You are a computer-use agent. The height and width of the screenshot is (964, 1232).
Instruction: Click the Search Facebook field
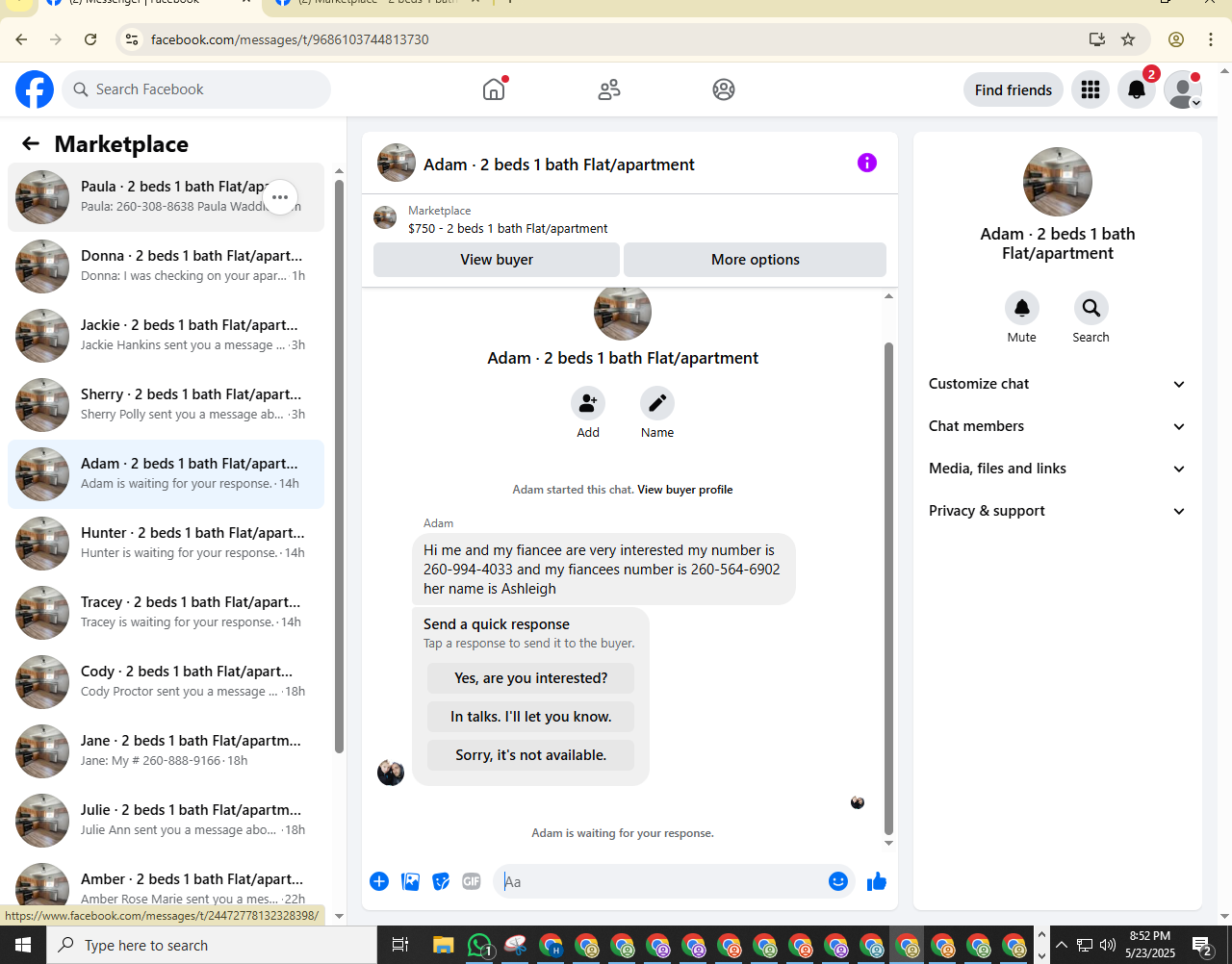[x=197, y=89]
